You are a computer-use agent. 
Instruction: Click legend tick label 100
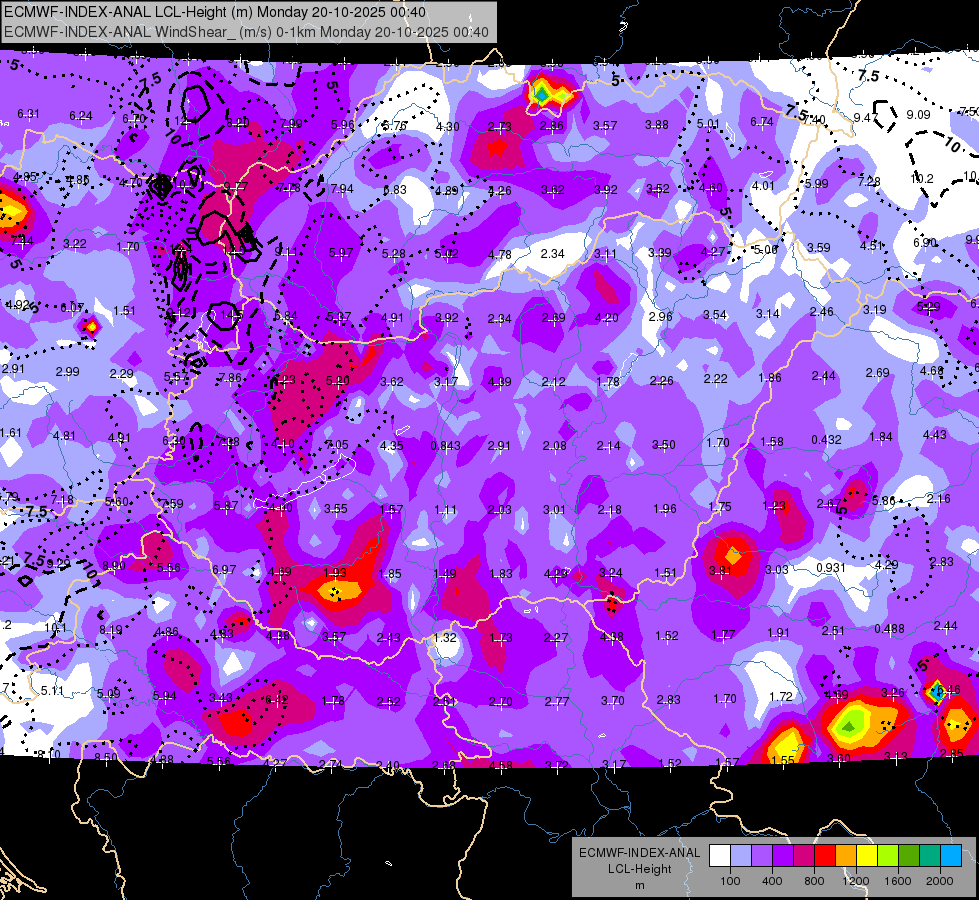click(x=730, y=881)
